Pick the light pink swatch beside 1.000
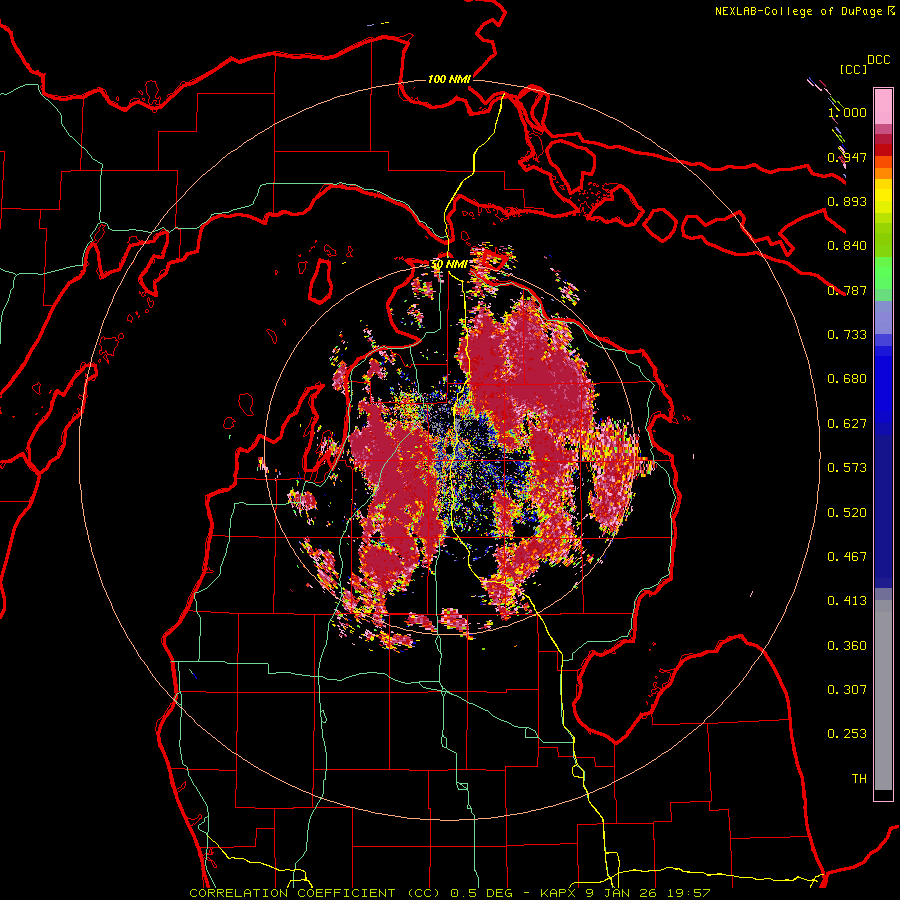Screen dimensions: 900x900 [883, 107]
